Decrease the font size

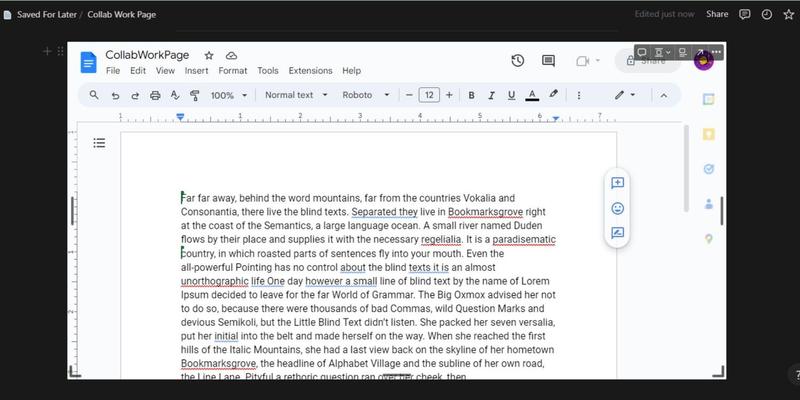409,95
